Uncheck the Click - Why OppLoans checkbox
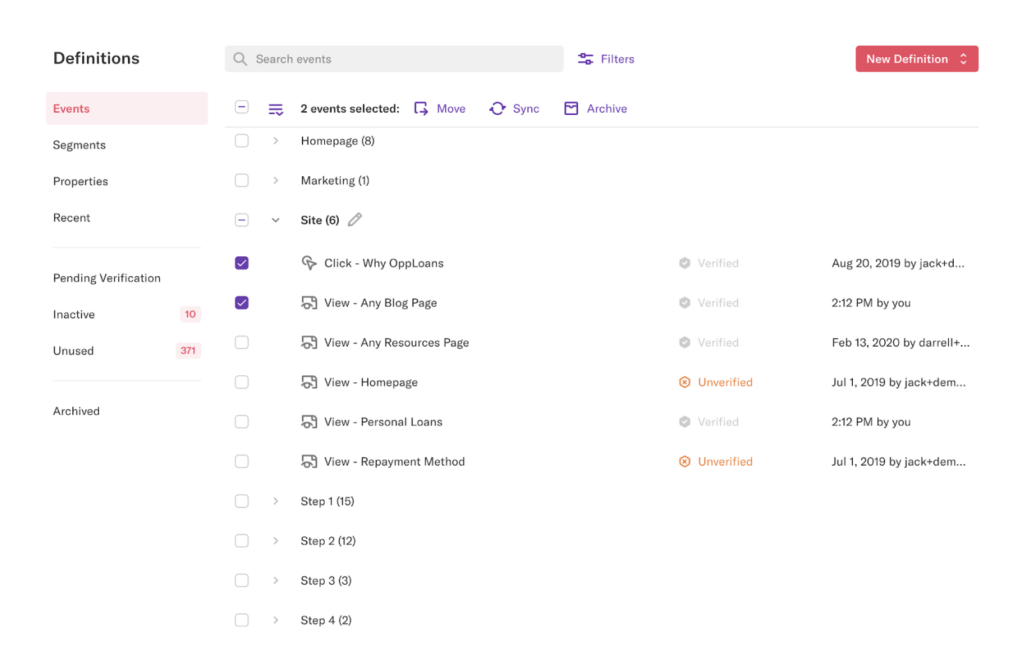Screen dimensions: 1024x671 coord(242,263)
